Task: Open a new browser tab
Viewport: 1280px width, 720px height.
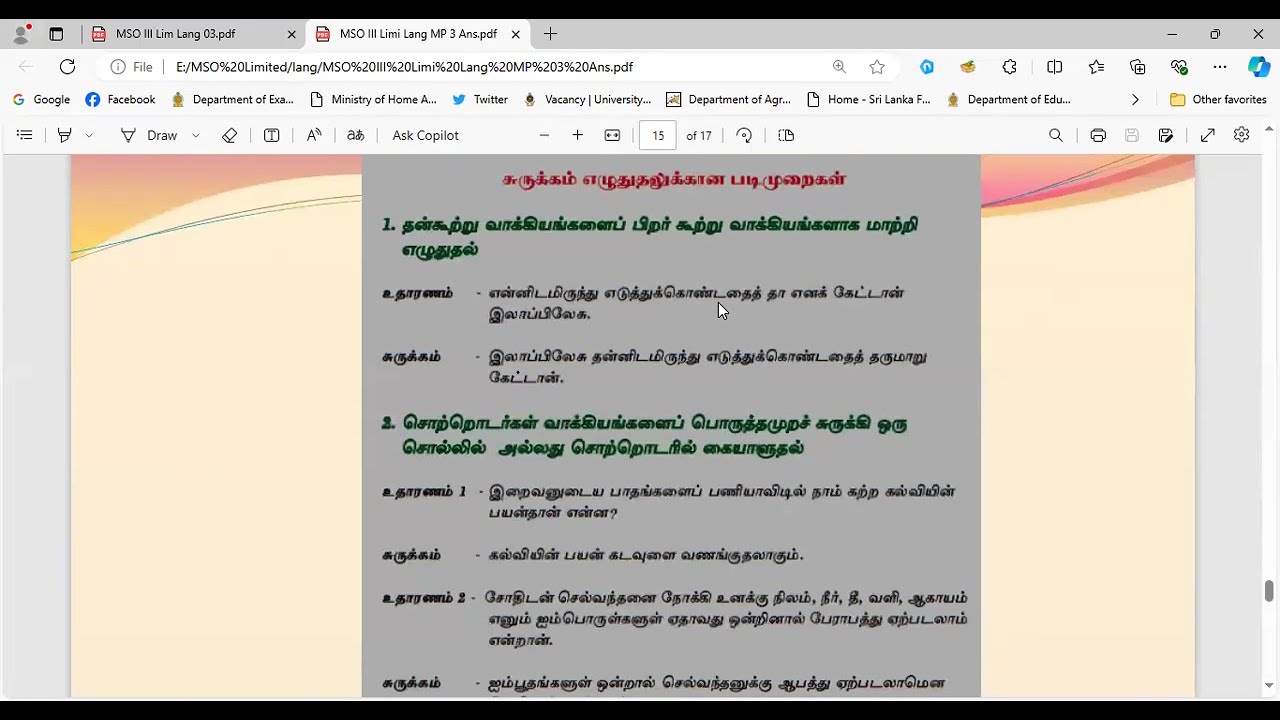Action: pos(550,34)
